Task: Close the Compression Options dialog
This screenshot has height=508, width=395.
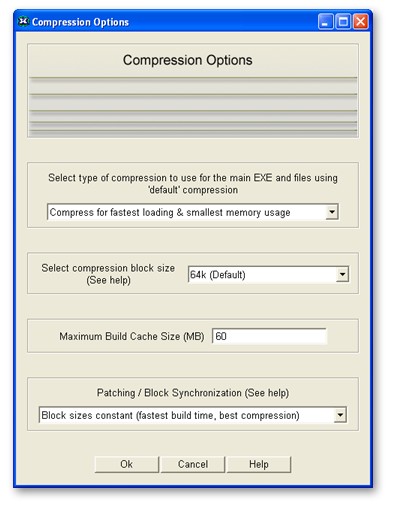Action: 361,22
